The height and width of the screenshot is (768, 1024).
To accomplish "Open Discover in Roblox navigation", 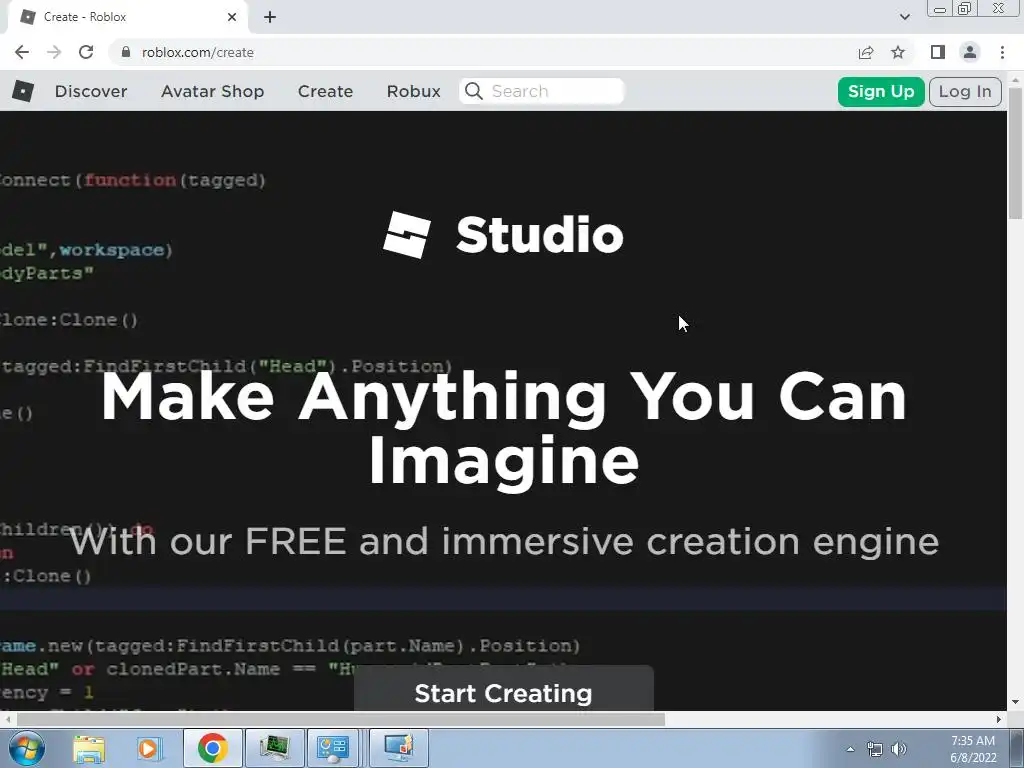I will pyautogui.click(x=91, y=91).
